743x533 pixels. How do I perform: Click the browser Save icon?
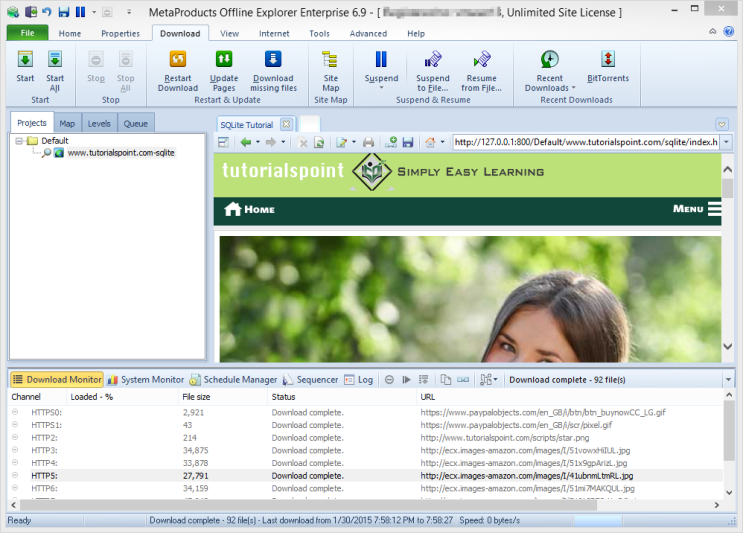pyautogui.click(x=408, y=142)
